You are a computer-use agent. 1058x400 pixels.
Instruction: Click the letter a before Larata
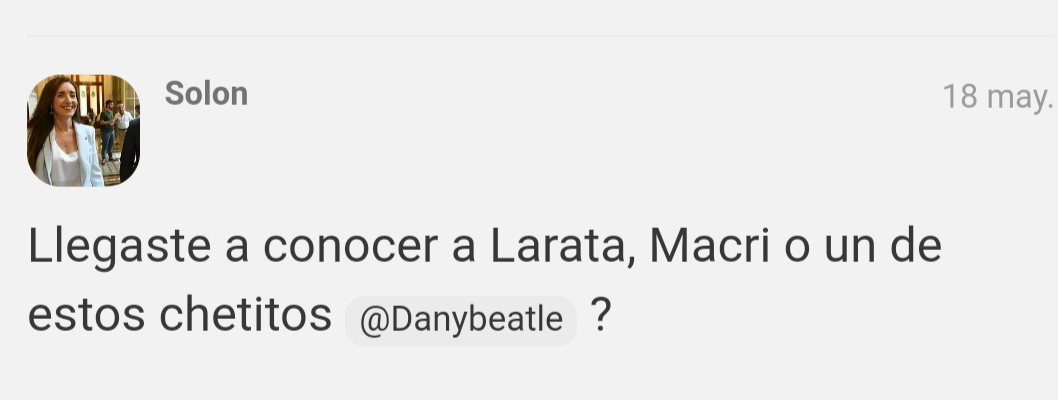pyautogui.click(x=464, y=250)
